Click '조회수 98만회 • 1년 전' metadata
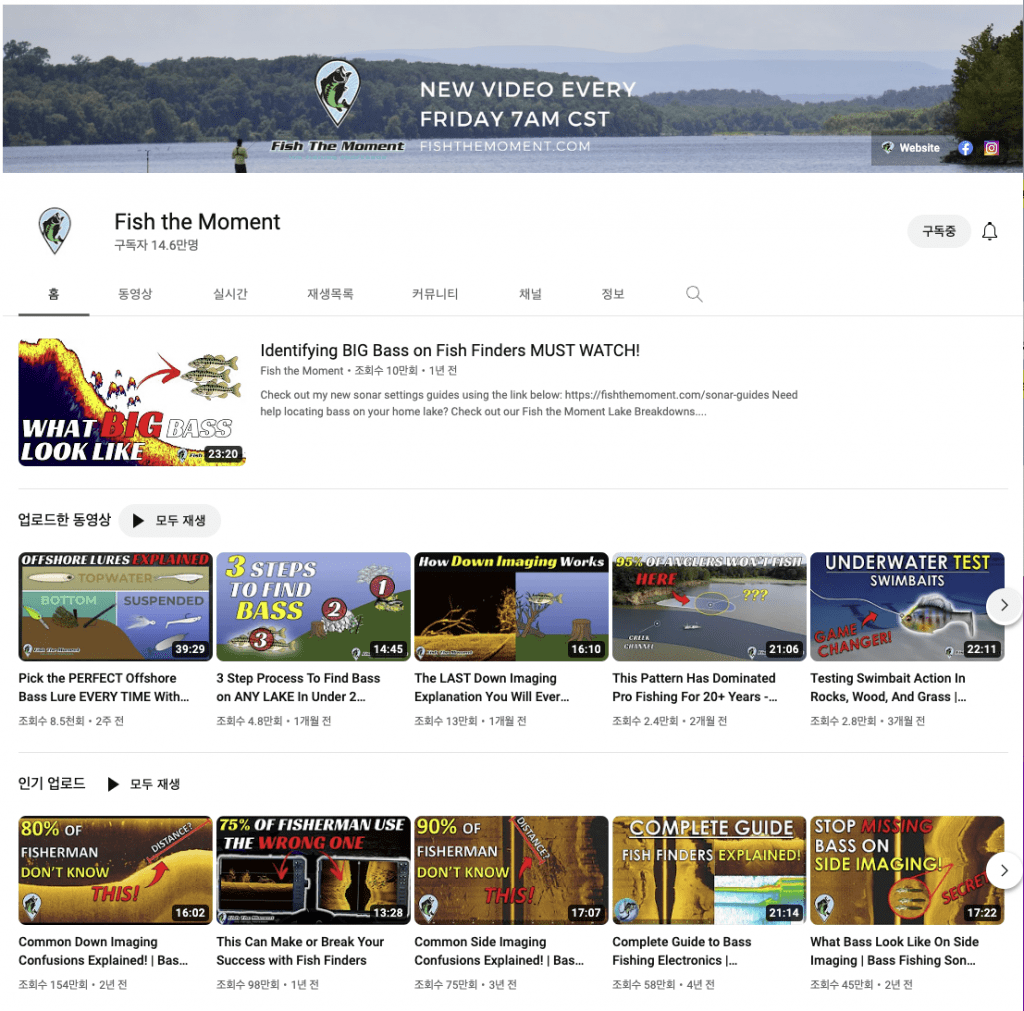 coord(268,984)
